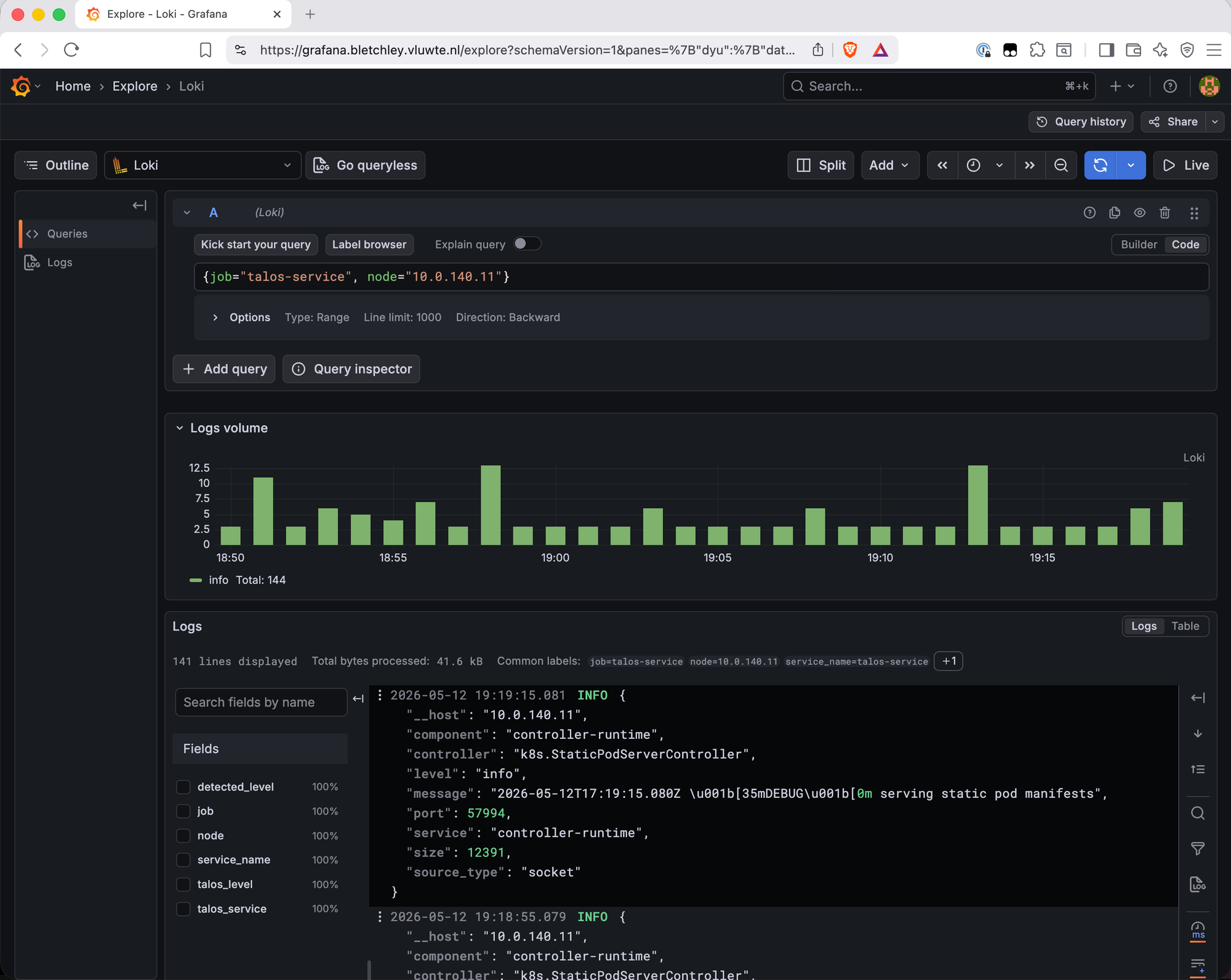Viewport: 1231px width, 980px height.
Task: Open the Query inspector
Action: point(351,369)
